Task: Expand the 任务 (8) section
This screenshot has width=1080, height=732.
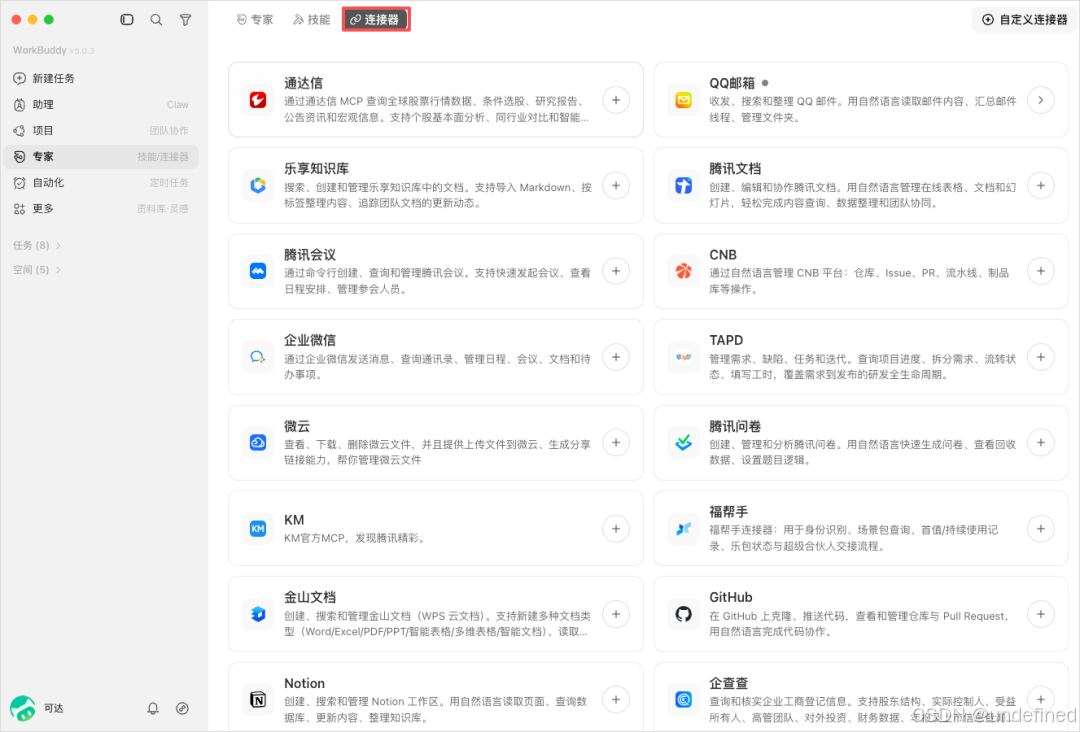Action: point(37,245)
